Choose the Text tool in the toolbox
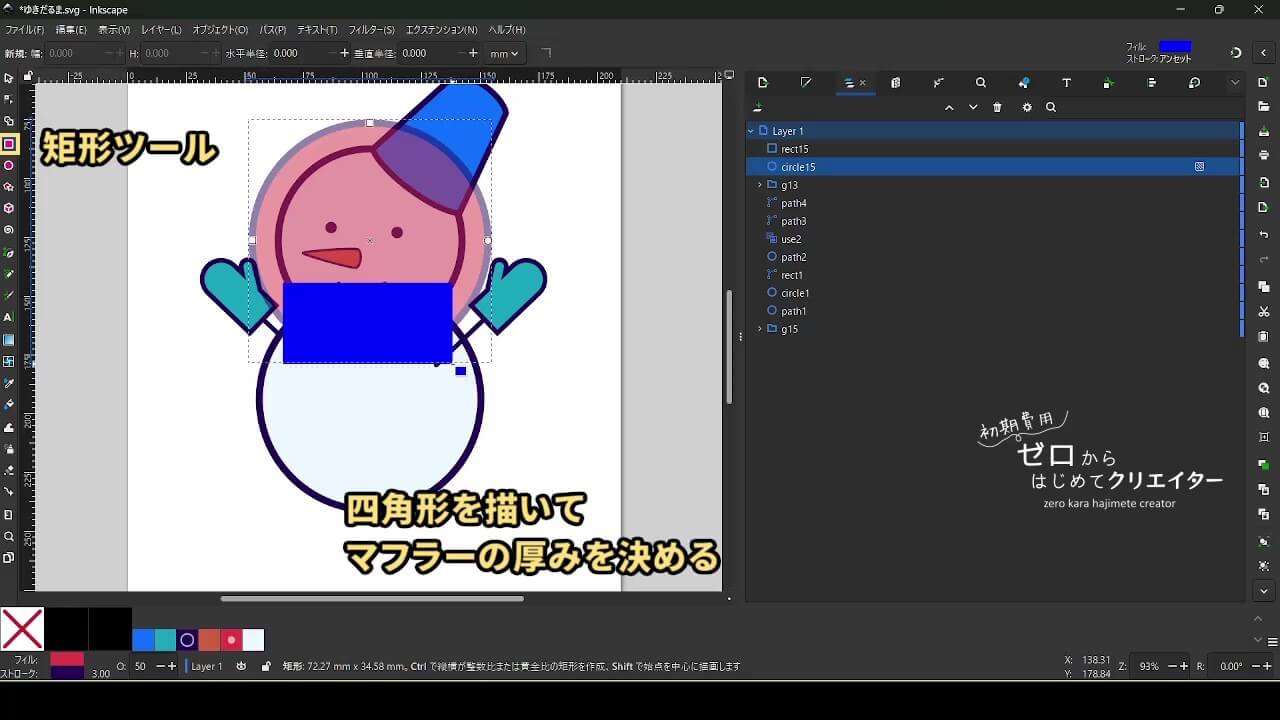Screen dimensions: 1280x720 (x=9, y=317)
